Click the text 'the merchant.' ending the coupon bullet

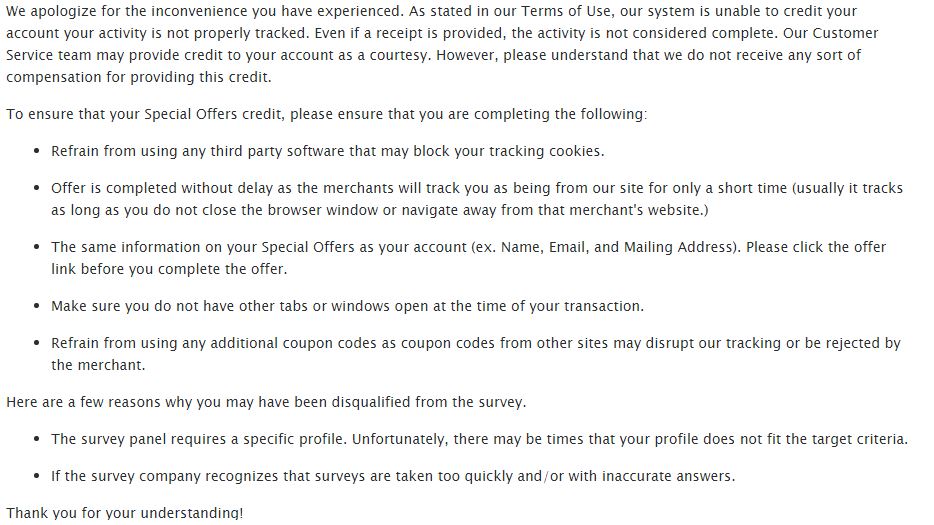tap(98, 365)
